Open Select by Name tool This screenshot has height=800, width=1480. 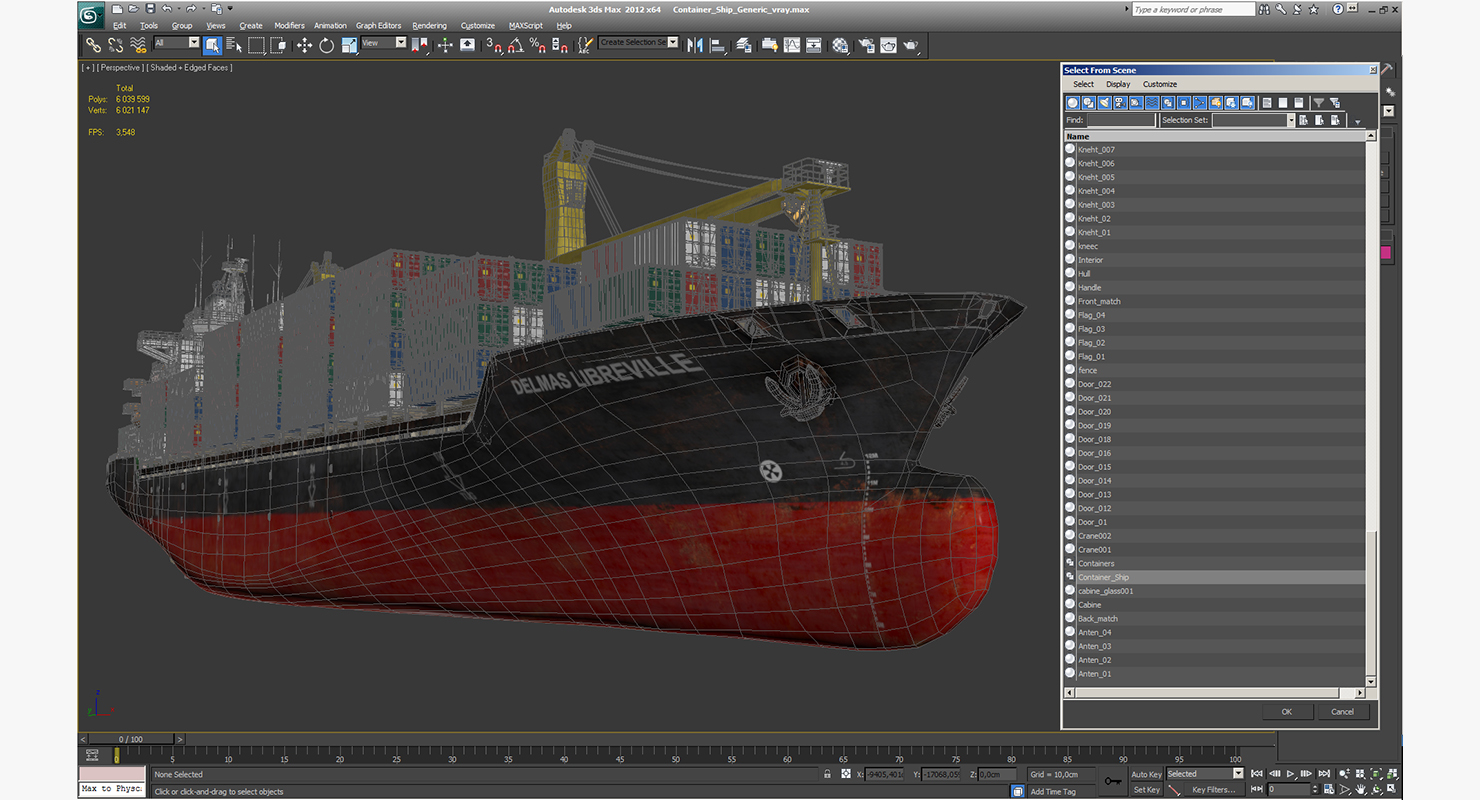(234, 45)
